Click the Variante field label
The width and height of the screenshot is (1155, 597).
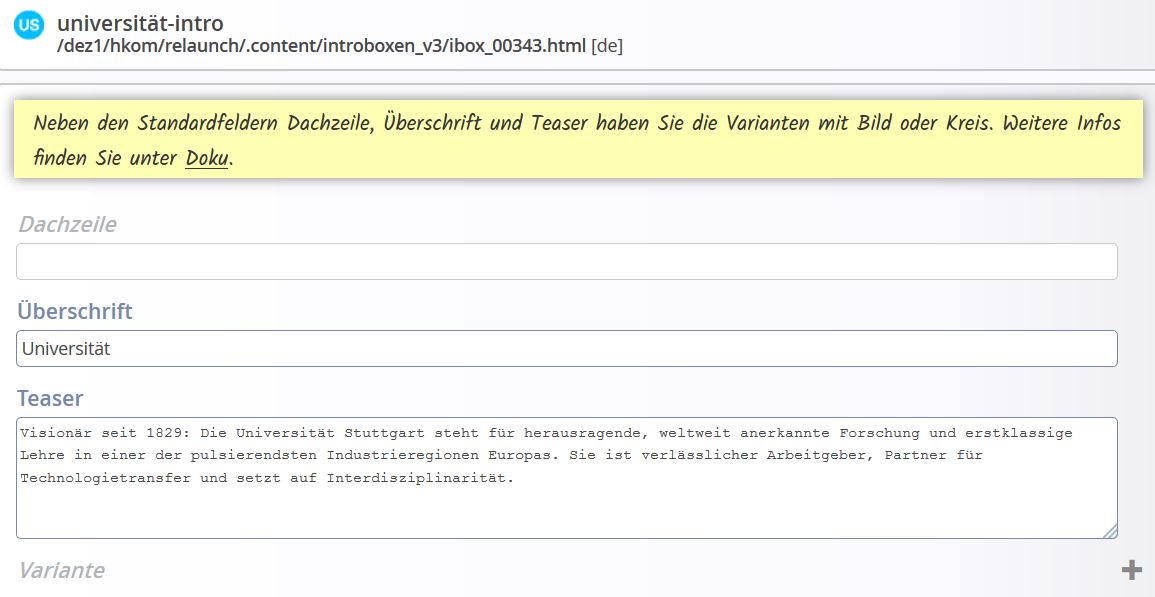point(61,570)
